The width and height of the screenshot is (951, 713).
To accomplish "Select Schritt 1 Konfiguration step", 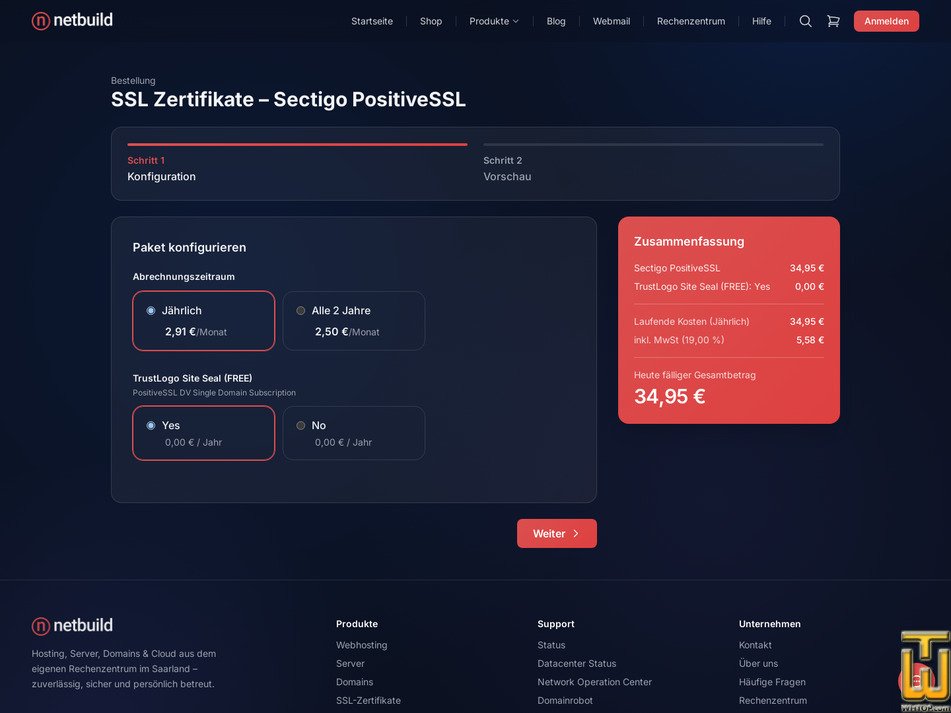I will [x=297, y=164].
